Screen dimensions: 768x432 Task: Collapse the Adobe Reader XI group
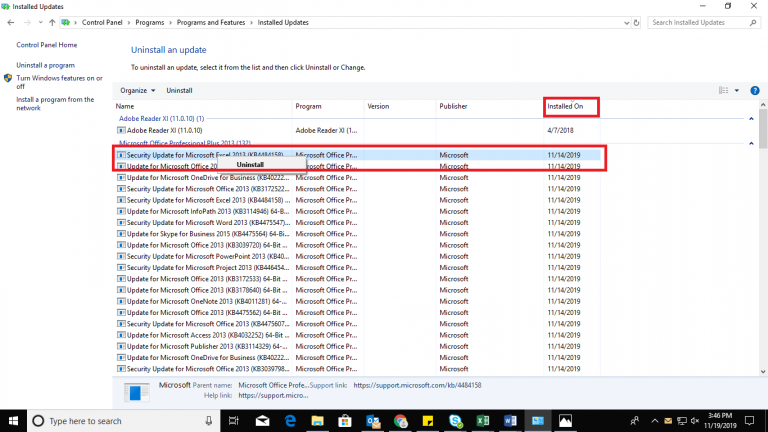point(751,118)
